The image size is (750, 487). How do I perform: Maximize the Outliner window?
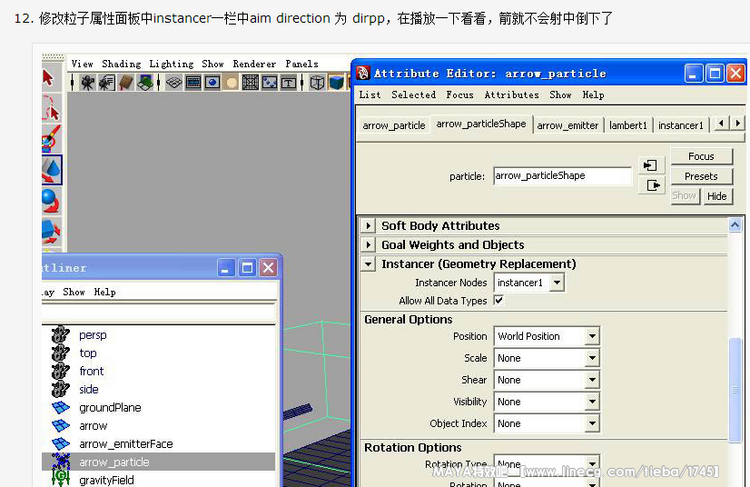tap(247, 268)
